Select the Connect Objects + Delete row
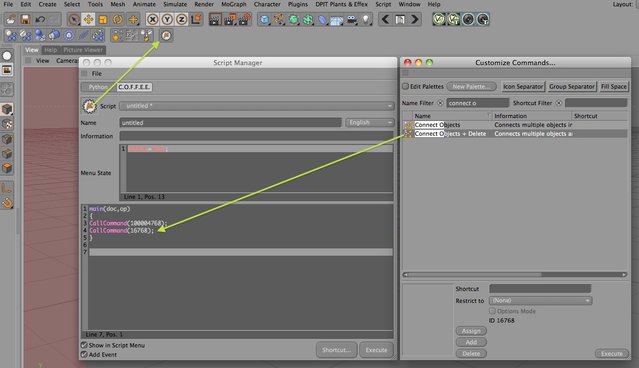This screenshot has height=368, width=639. tap(515, 134)
